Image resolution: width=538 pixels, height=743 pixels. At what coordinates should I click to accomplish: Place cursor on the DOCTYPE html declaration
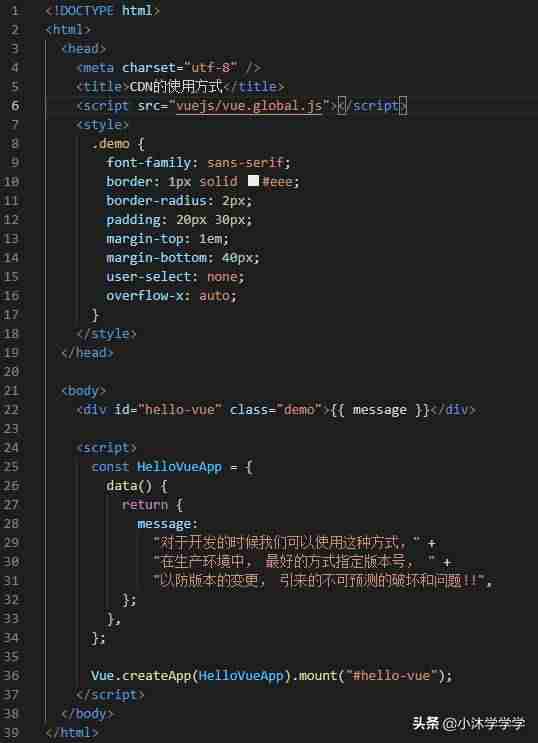pos(102,10)
